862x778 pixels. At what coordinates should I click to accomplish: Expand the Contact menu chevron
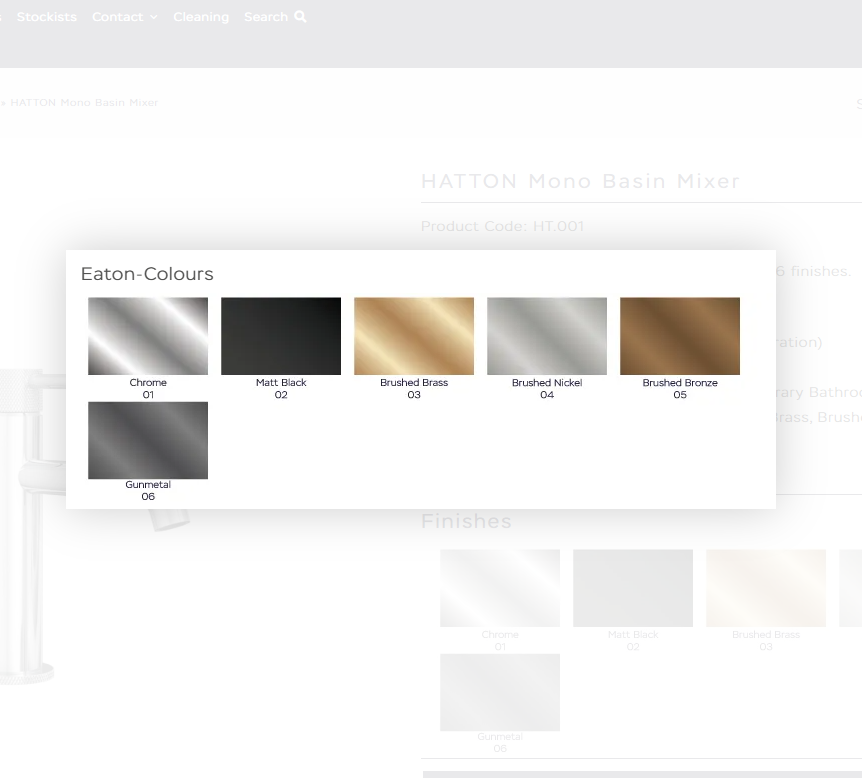[x=153, y=18]
